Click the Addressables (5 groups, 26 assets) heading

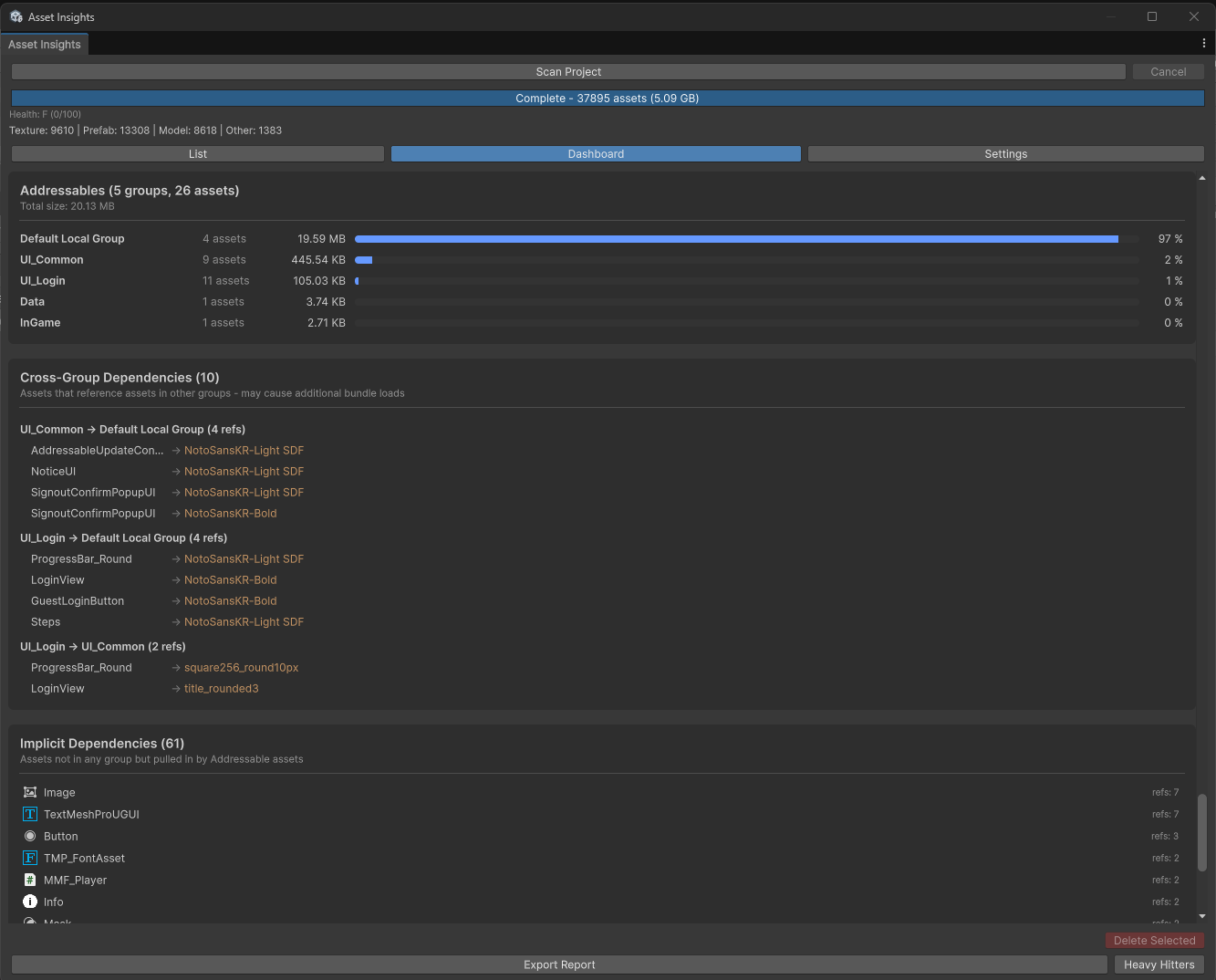click(130, 191)
